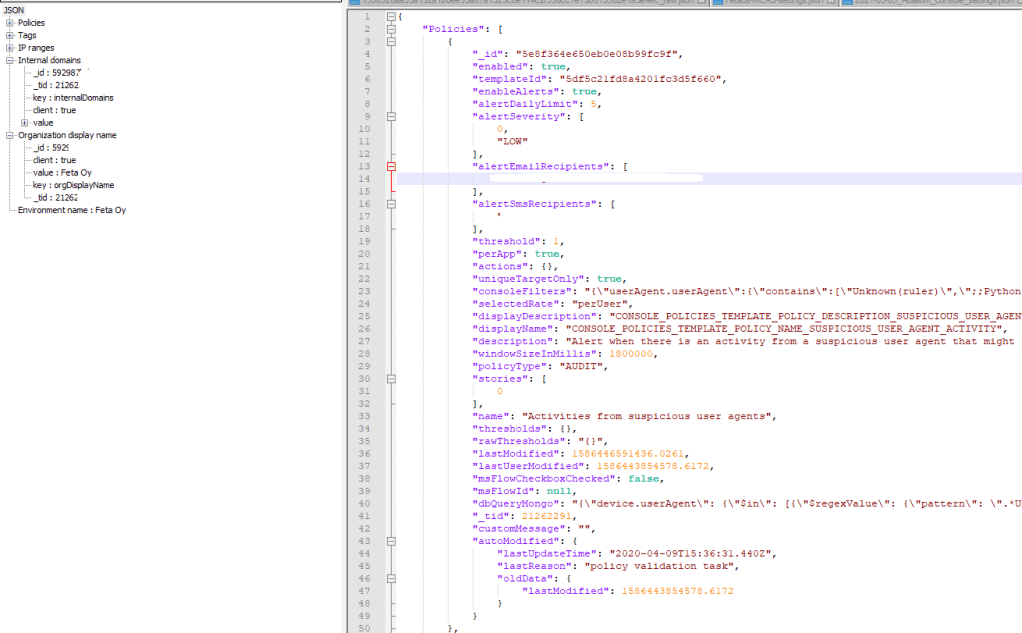Select the 'key : internalDomains' tree entry
The width and height of the screenshot is (1022, 633).
click(x=73, y=98)
